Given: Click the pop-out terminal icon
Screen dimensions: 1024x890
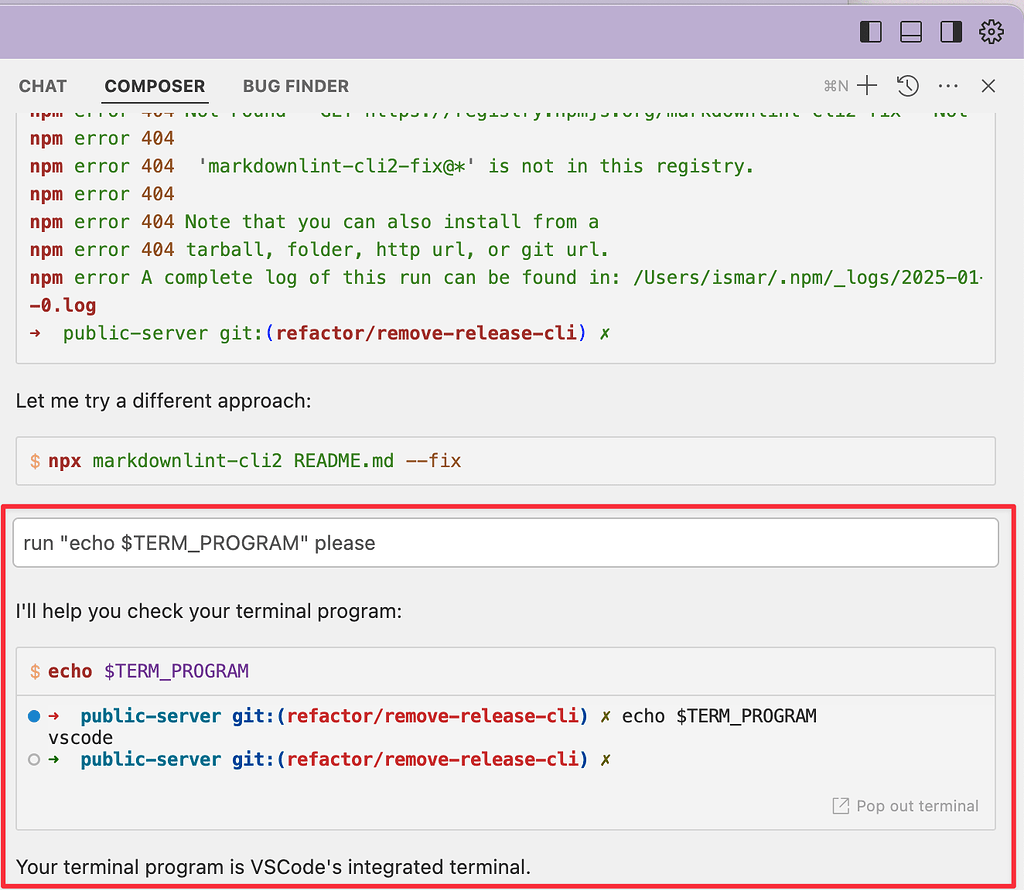Looking at the screenshot, I should 840,806.
